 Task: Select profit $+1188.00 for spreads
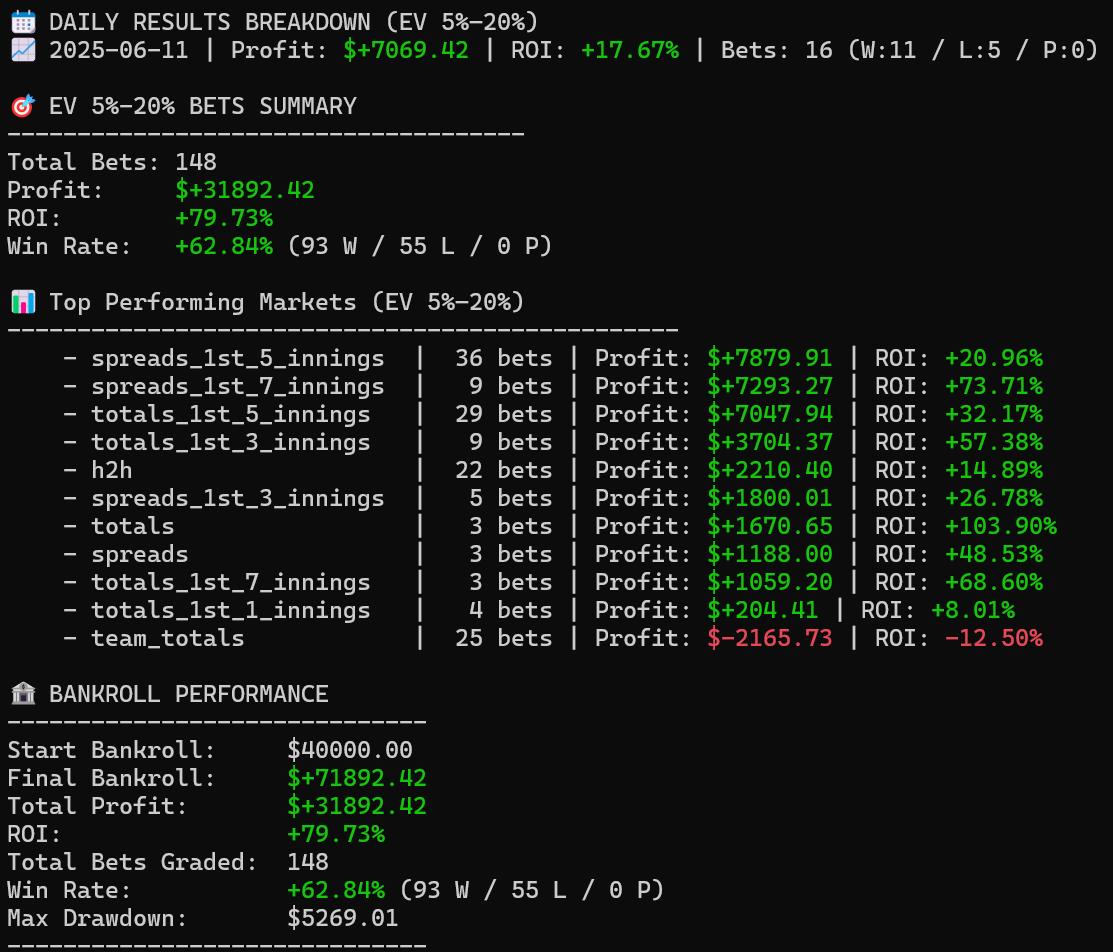(x=770, y=554)
